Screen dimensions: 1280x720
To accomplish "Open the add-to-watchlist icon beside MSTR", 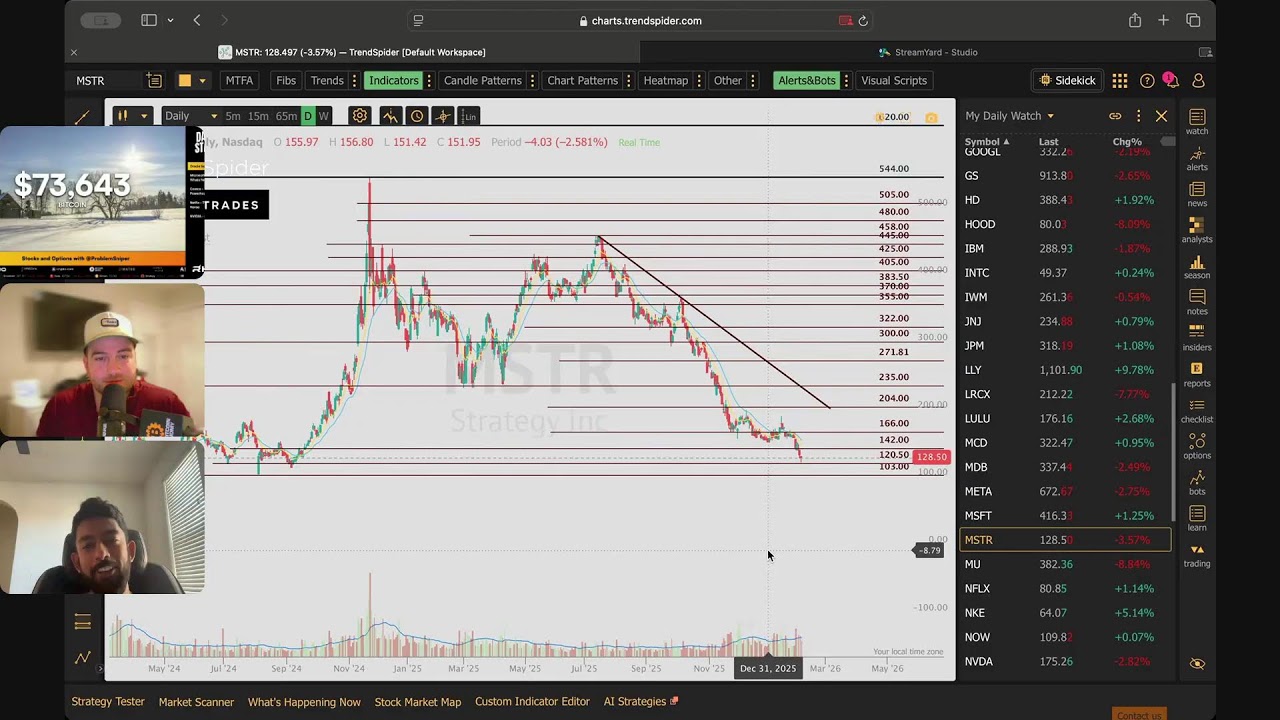I will [154, 81].
